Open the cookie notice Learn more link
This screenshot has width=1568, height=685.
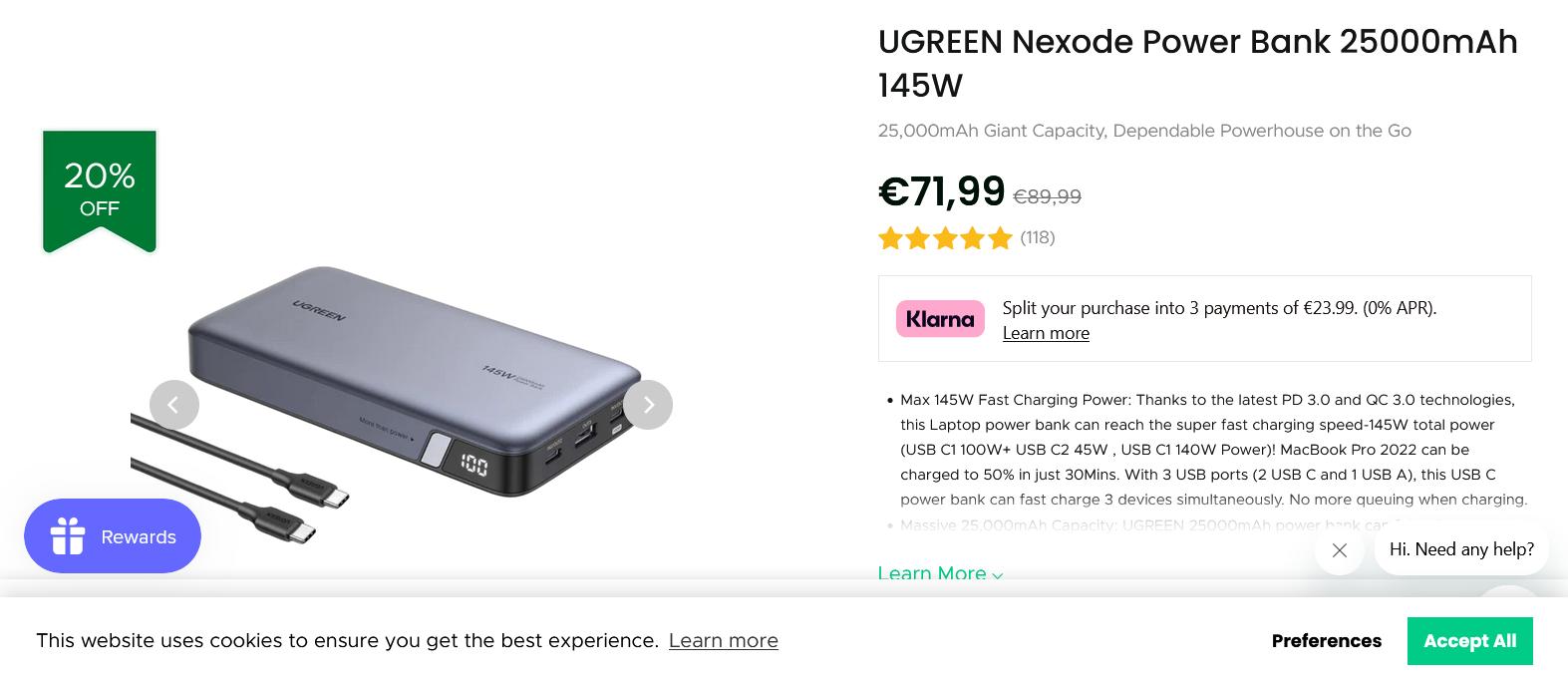pos(723,641)
